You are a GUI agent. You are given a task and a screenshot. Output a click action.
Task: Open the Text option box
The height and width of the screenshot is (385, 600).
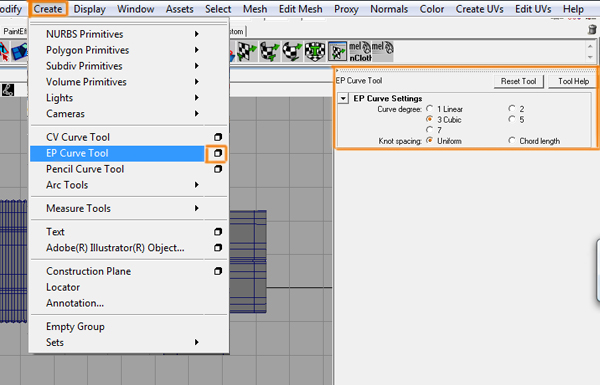(218, 232)
